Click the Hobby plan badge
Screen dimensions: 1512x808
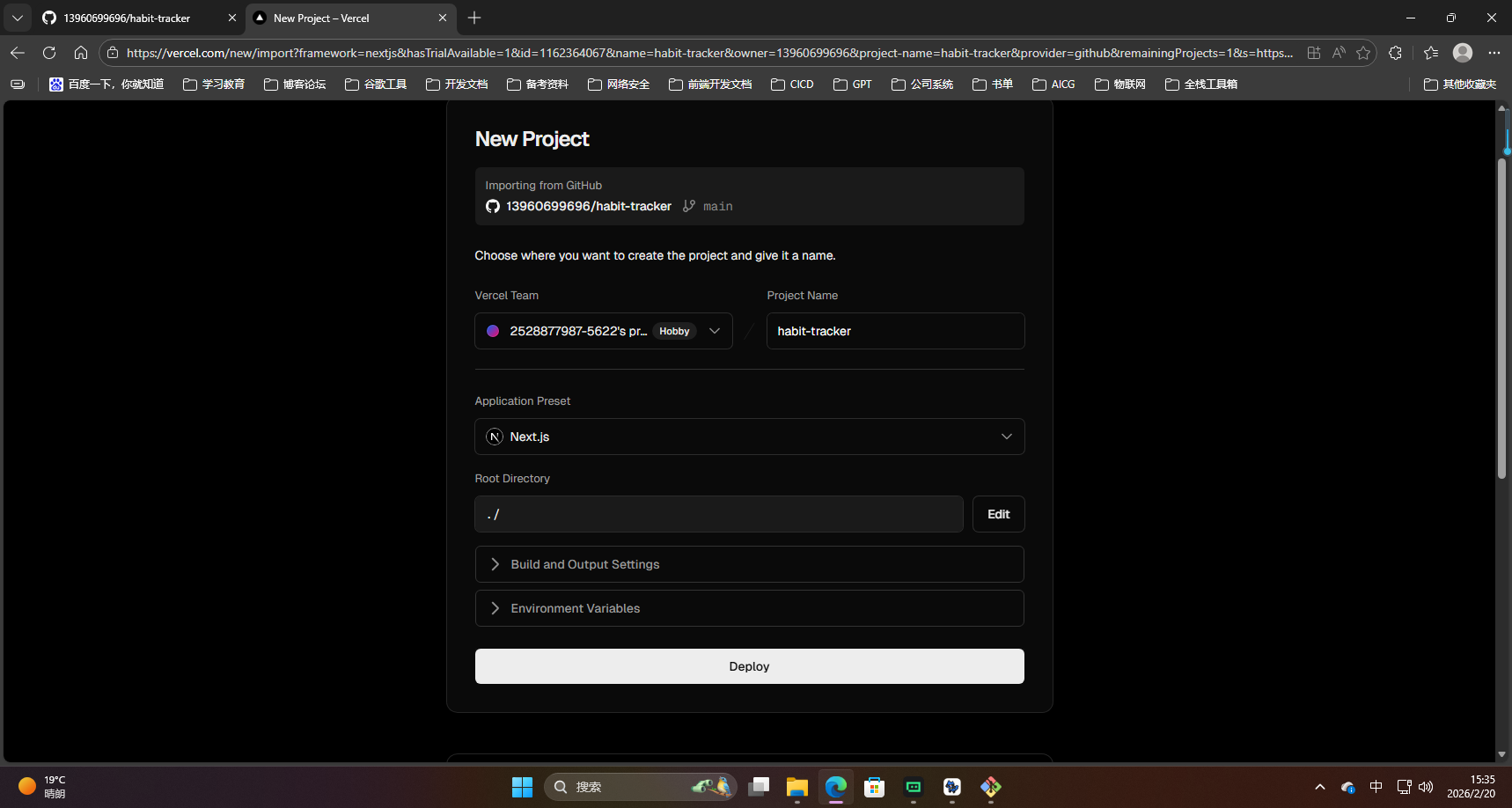pos(674,331)
